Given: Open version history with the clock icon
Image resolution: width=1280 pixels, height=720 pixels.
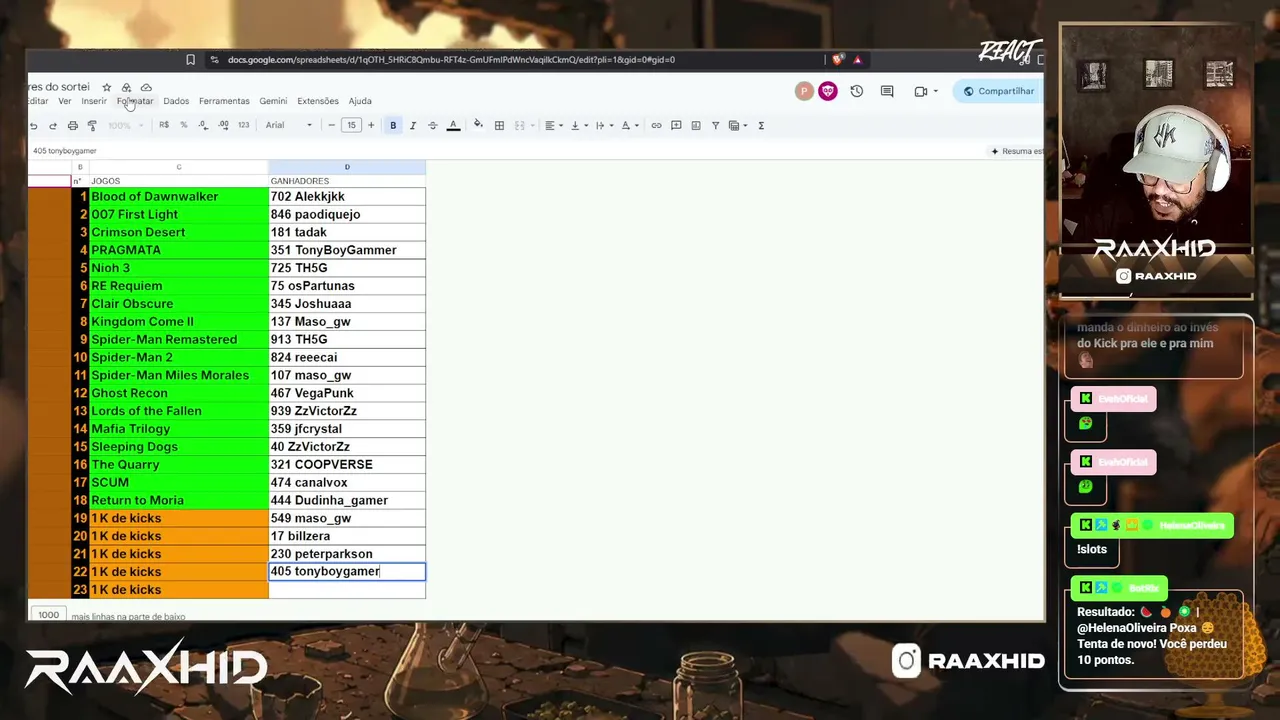Looking at the screenshot, I should [x=857, y=91].
